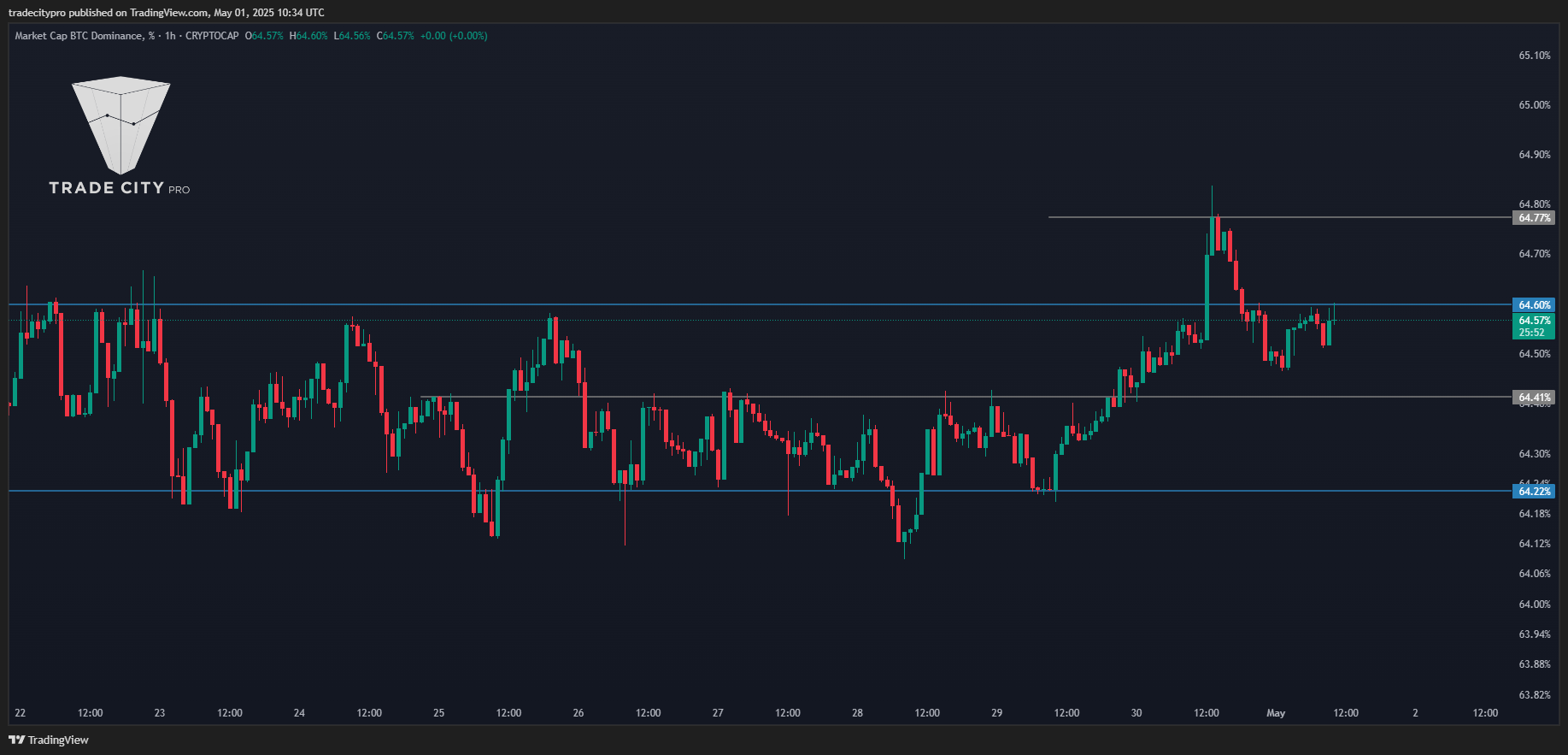1568x755 pixels.
Task: Select the gray 64.77% price label
Action: point(1534,218)
